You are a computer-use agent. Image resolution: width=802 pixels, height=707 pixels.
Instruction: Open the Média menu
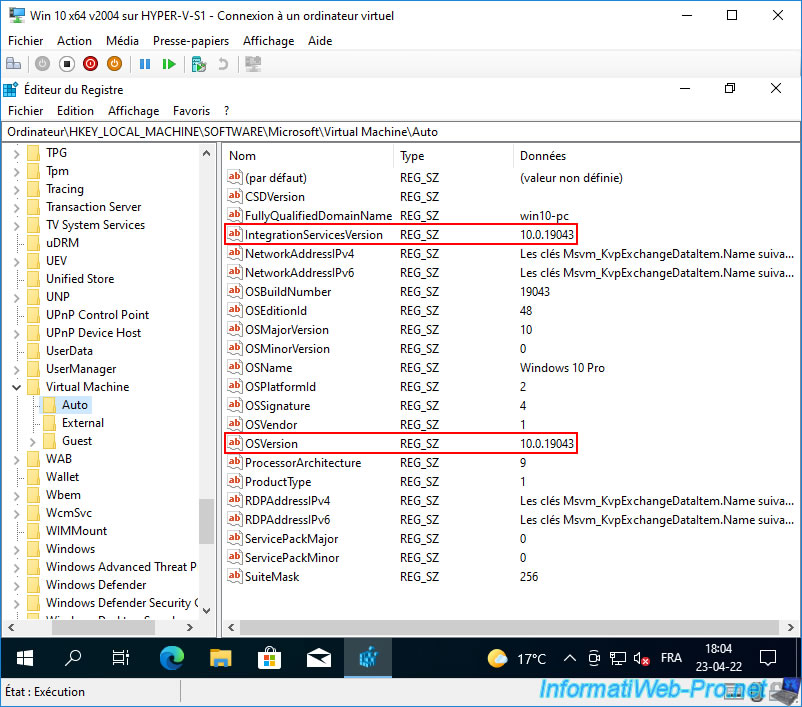[122, 41]
